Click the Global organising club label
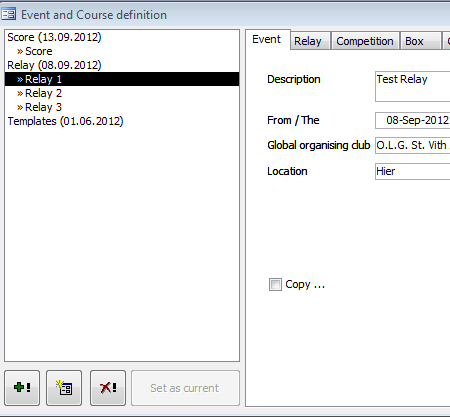The height and width of the screenshot is (417, 450). [319, 145]
